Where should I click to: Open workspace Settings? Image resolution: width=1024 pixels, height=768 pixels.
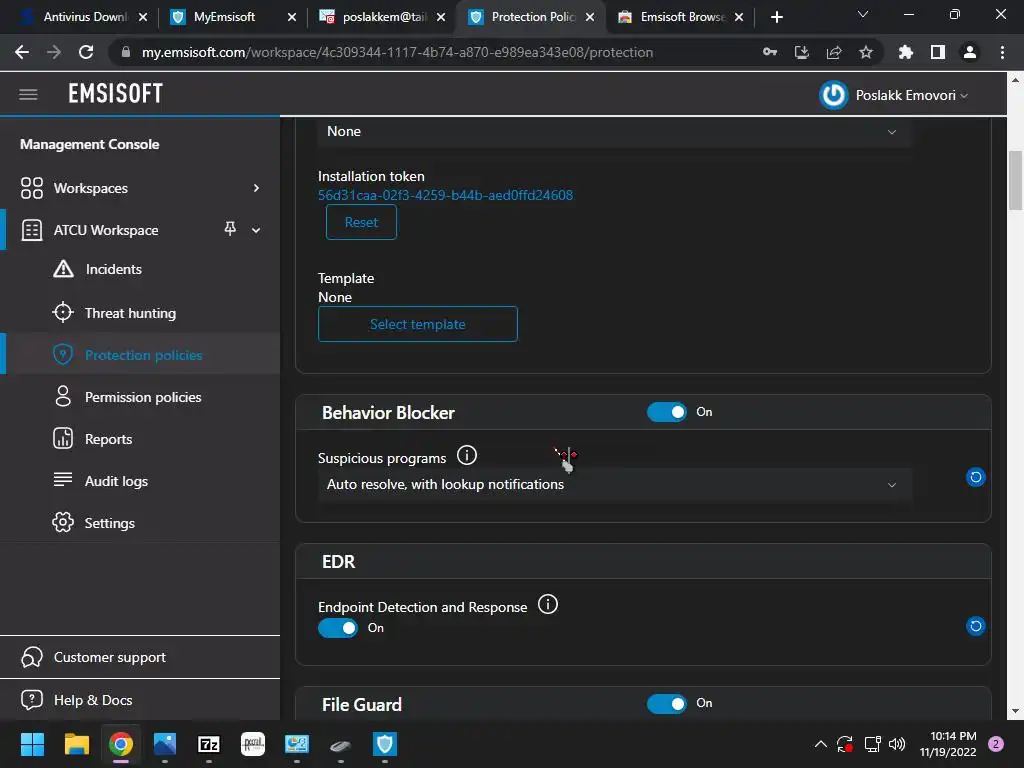[x=110, y=523]
